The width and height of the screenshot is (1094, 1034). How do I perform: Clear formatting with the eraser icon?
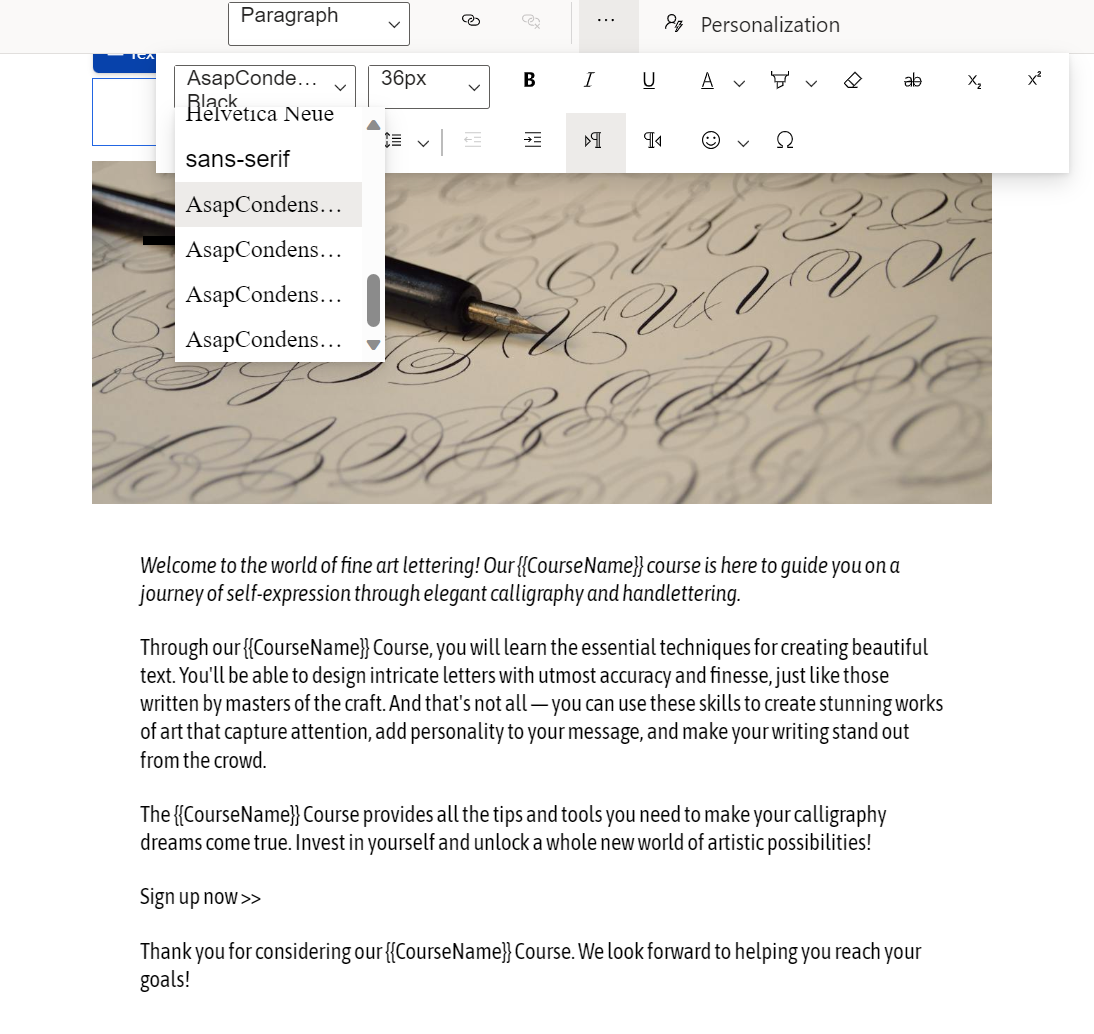853,80
